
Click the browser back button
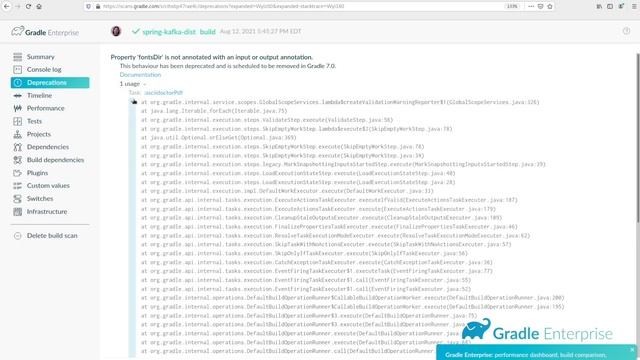pyautogui.click(x=7, y=7)
